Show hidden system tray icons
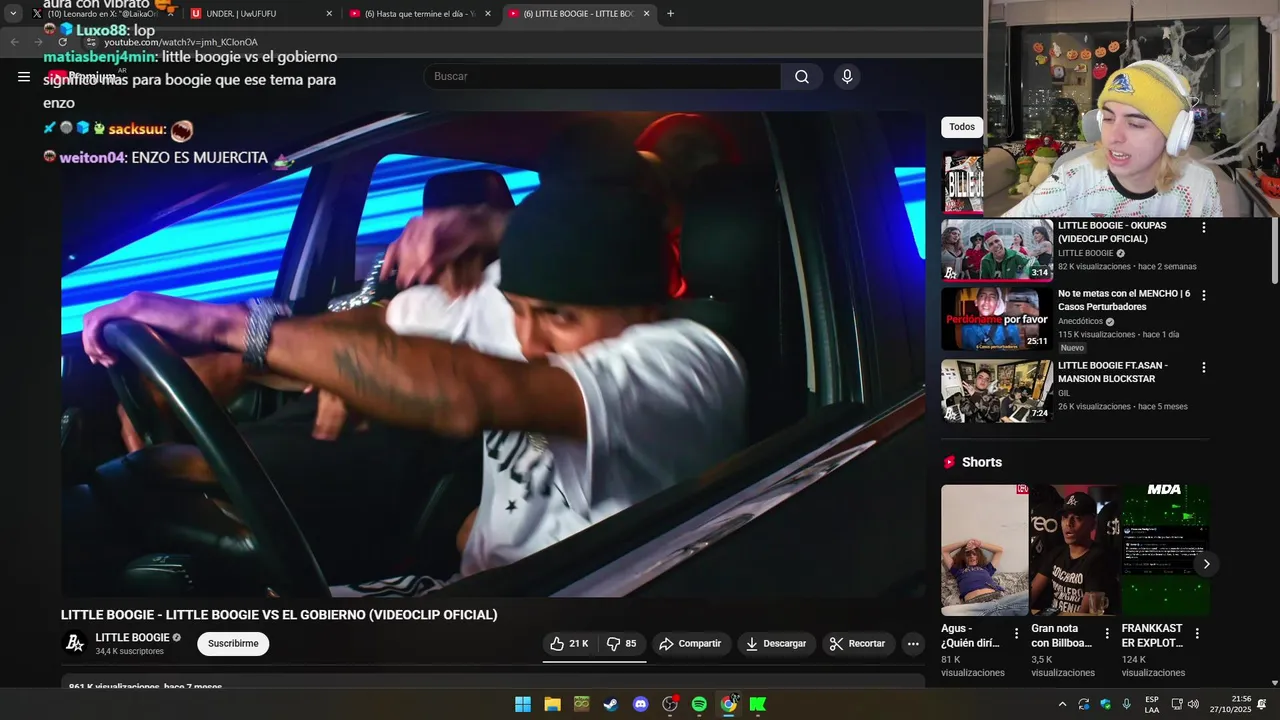The image size is (1280, 720). pos(1062,704)
